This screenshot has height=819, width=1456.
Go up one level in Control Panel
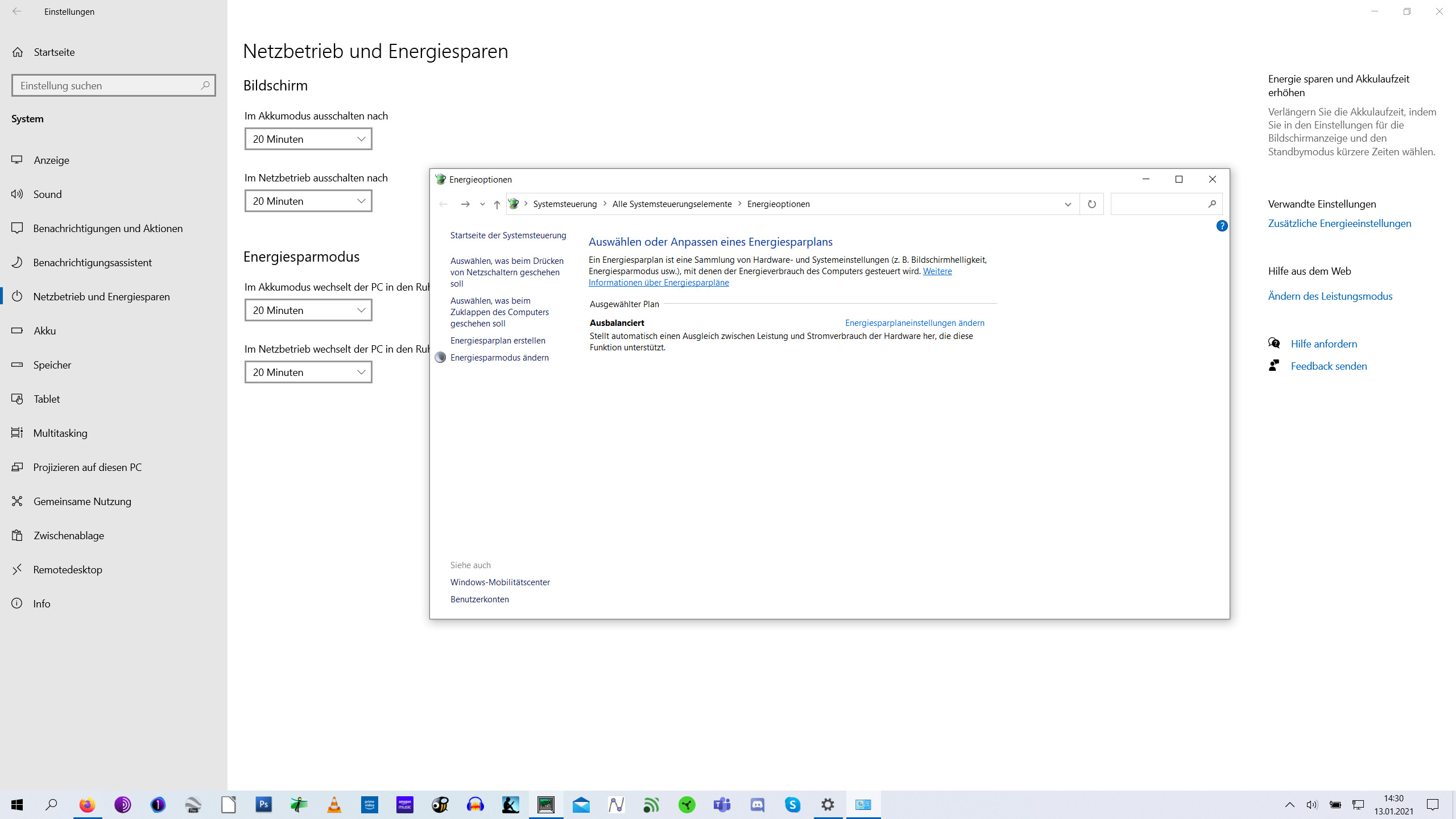pos(497,204)
